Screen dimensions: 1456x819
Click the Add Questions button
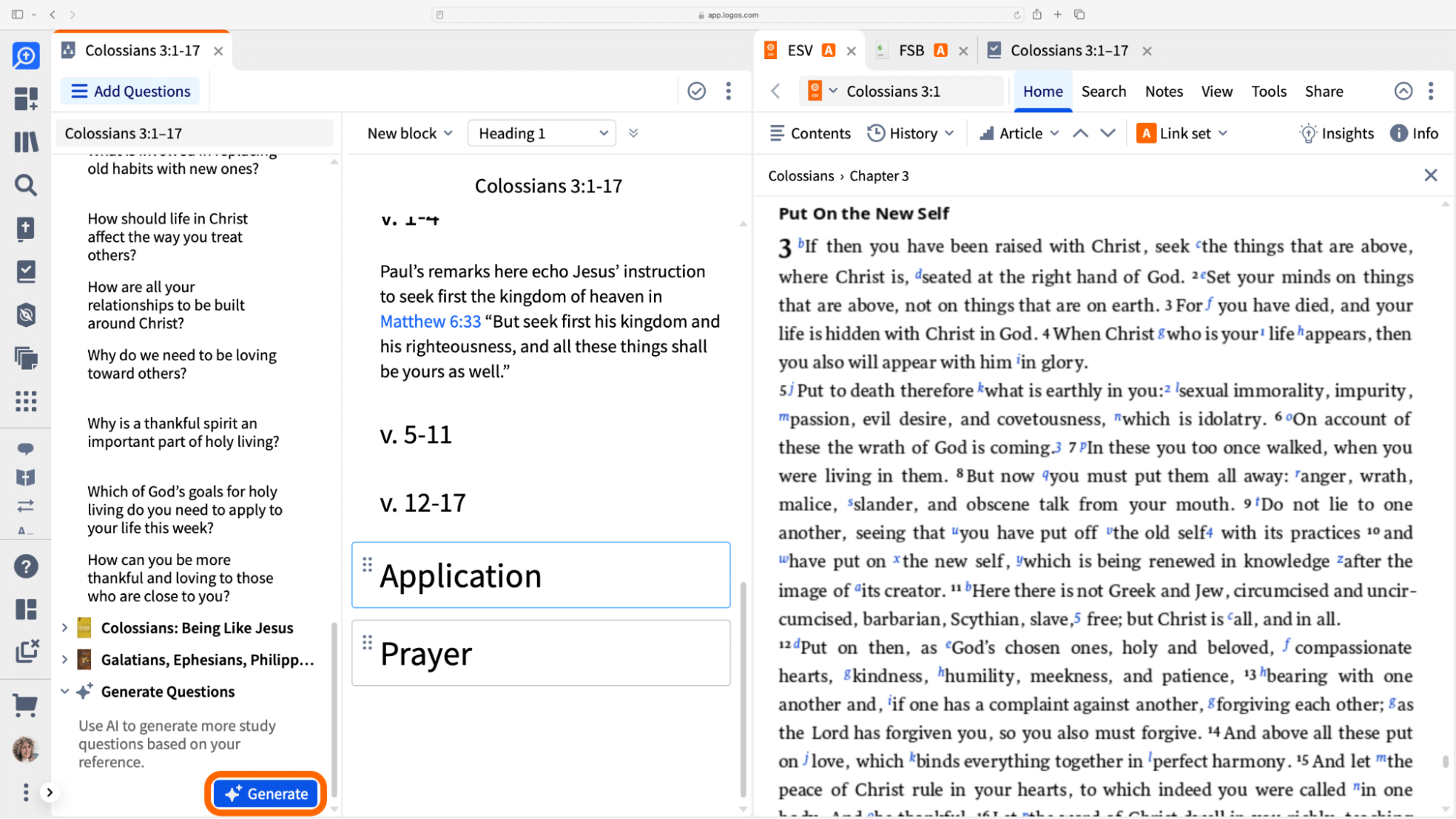click(x=130, y=91)
